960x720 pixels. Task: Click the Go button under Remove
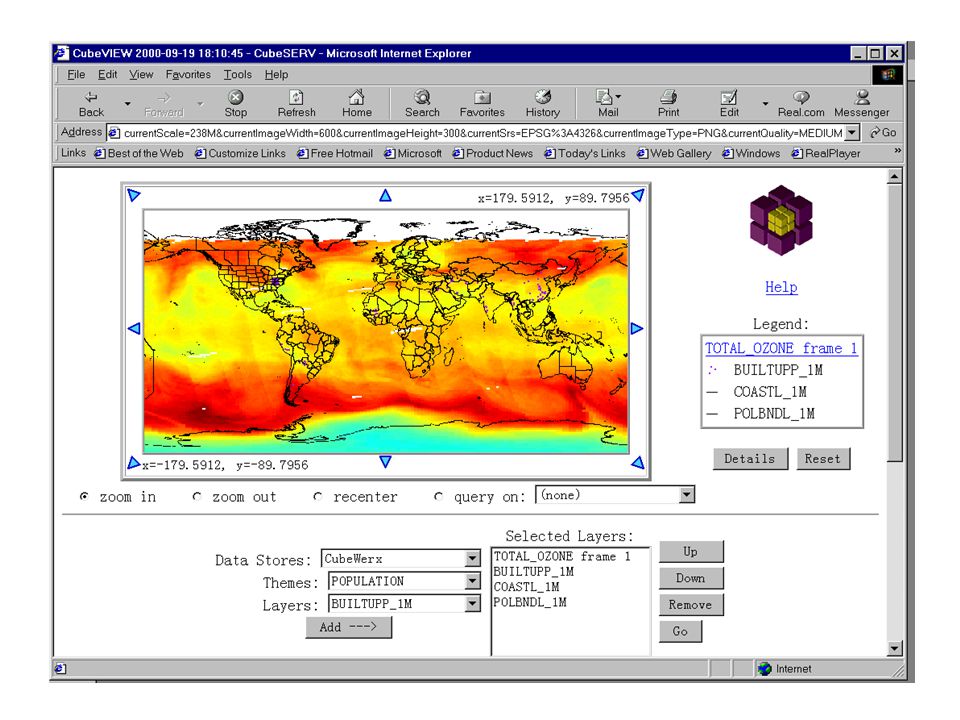[x=680, y=631]
